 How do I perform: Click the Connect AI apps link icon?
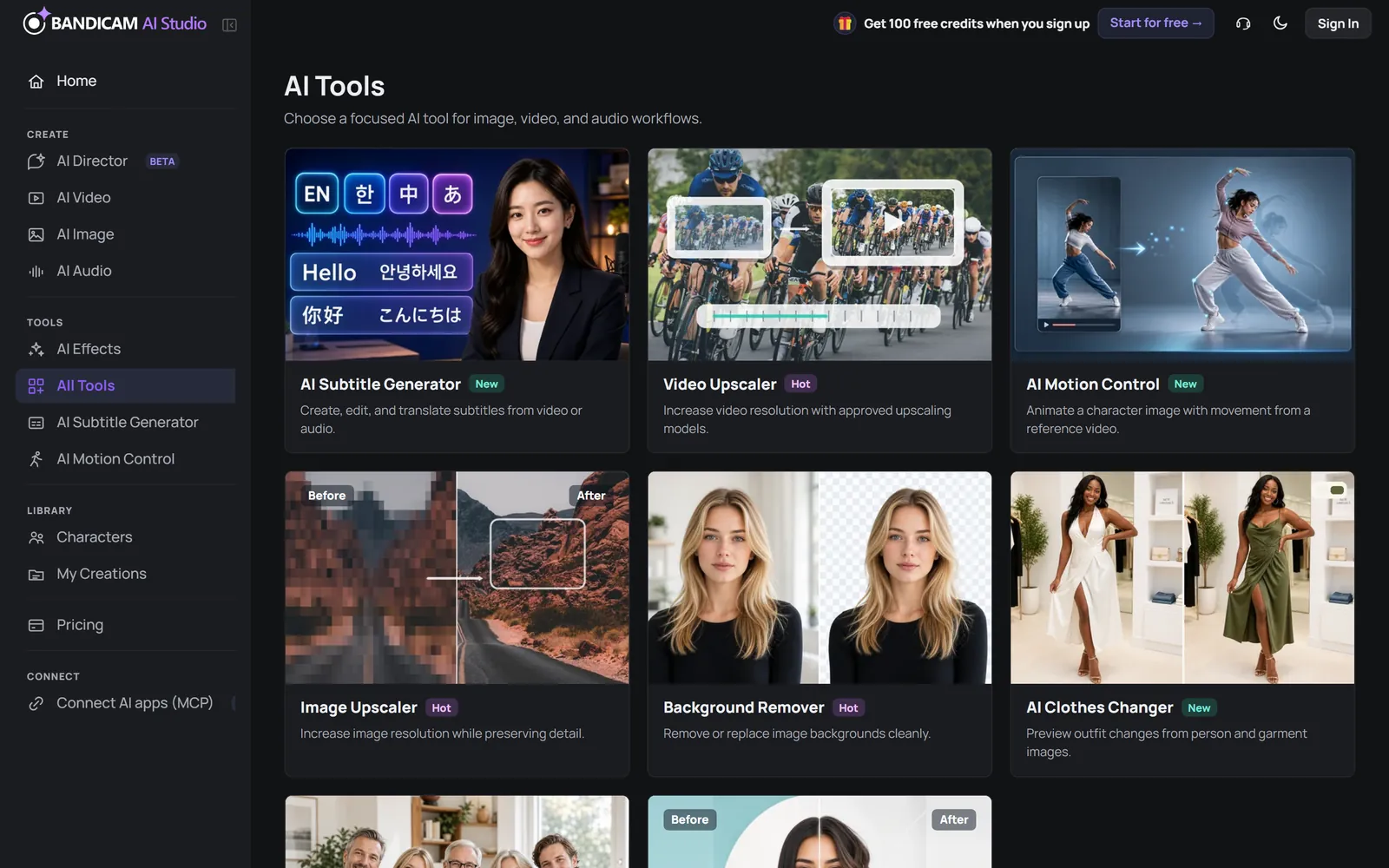(x=36, y=704)
